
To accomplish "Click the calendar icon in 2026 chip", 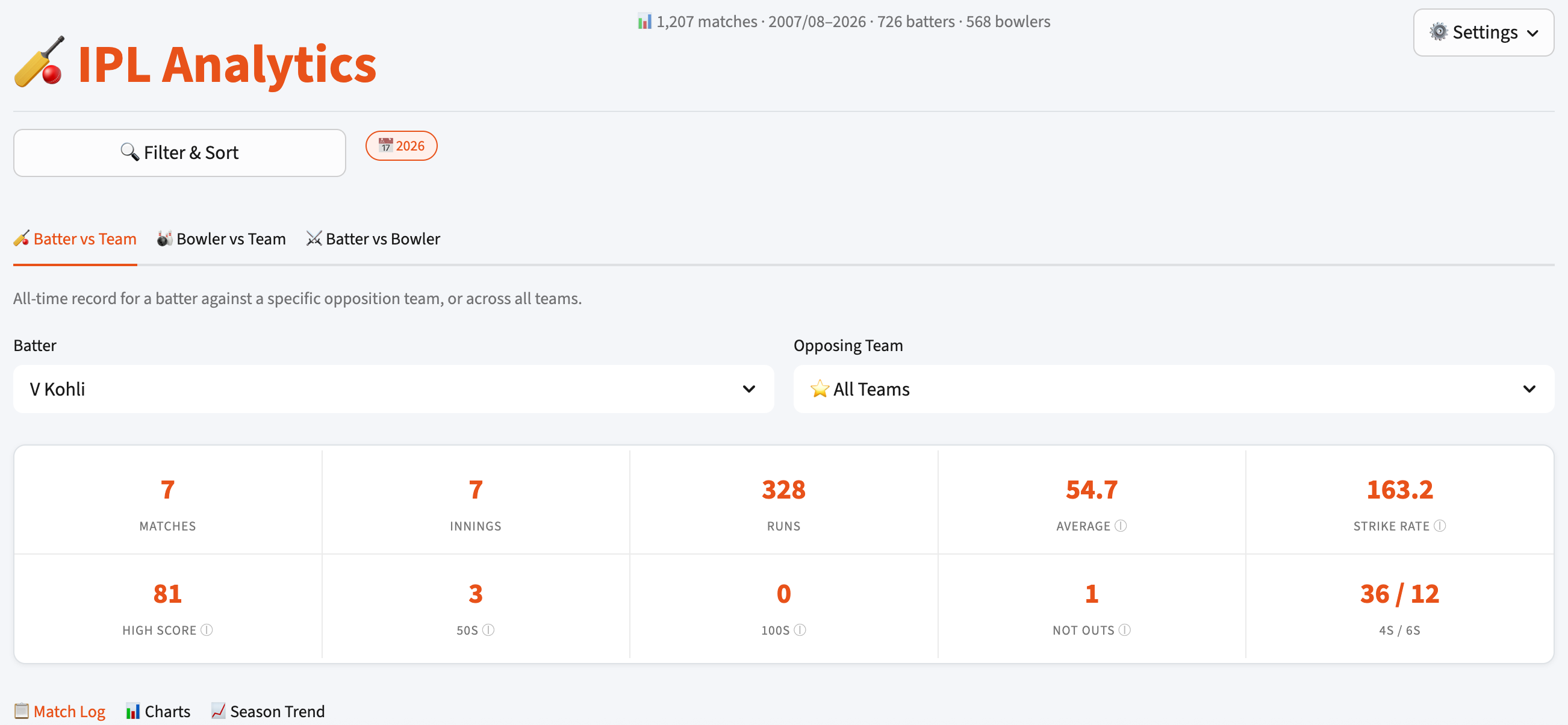I will (x=385, y=146).
